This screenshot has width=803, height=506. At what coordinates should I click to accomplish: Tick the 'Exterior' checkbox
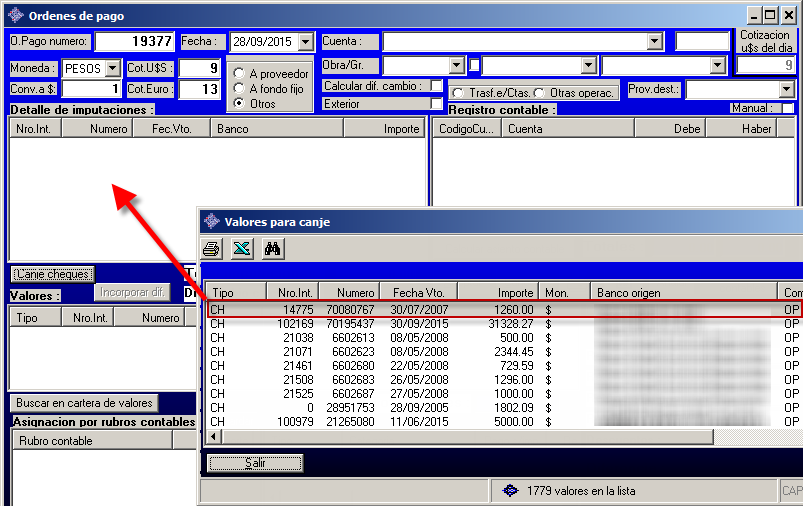click(436, 103)
